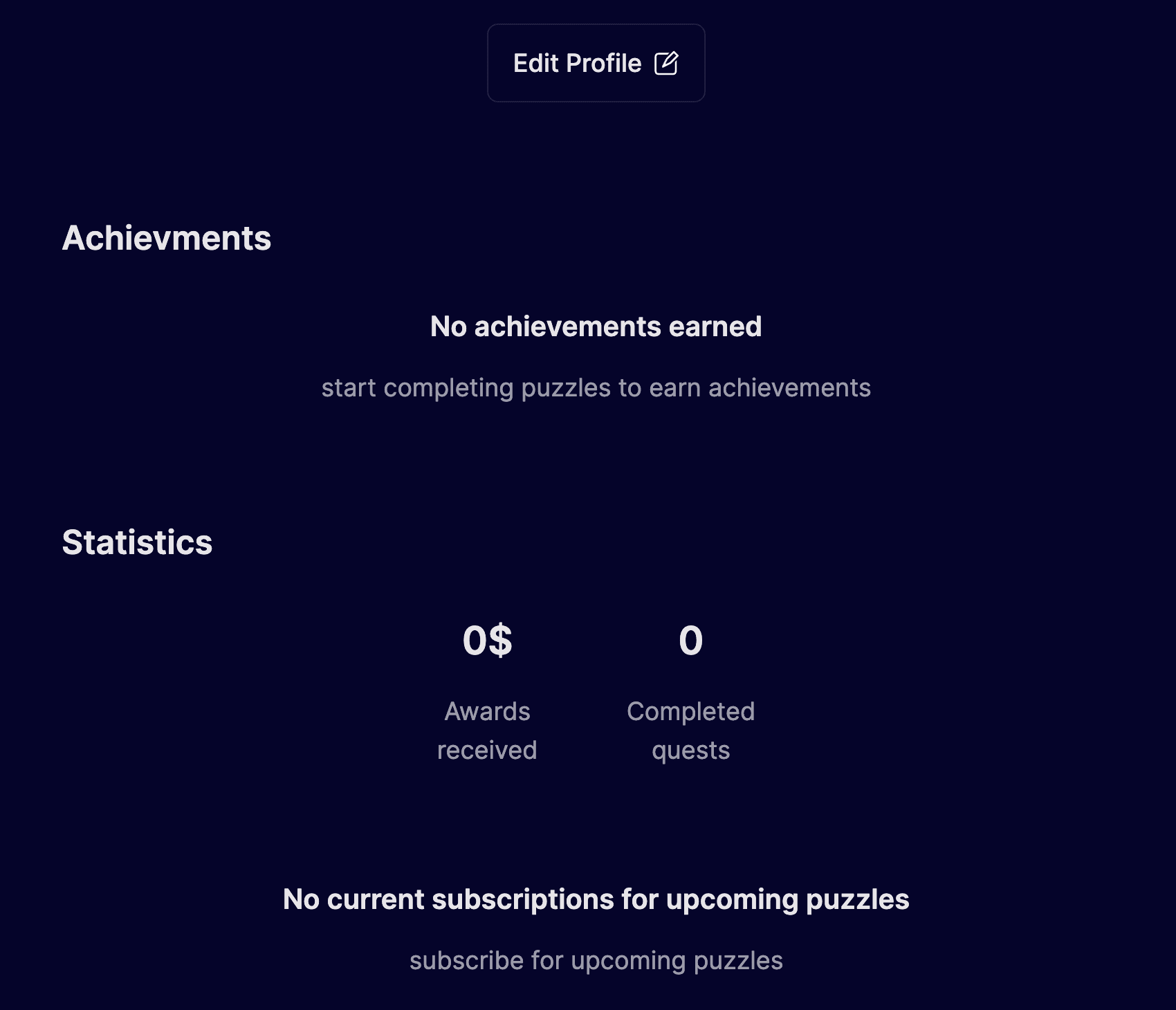Click the Completed quests label

pos(691,730)
